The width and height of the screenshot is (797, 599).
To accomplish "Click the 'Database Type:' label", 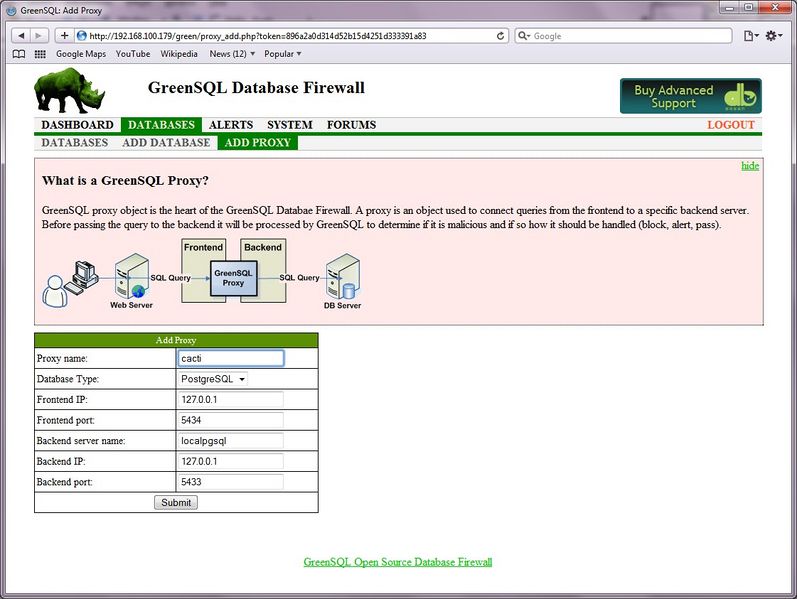I will pyautogui.click(x=68, y=379).
